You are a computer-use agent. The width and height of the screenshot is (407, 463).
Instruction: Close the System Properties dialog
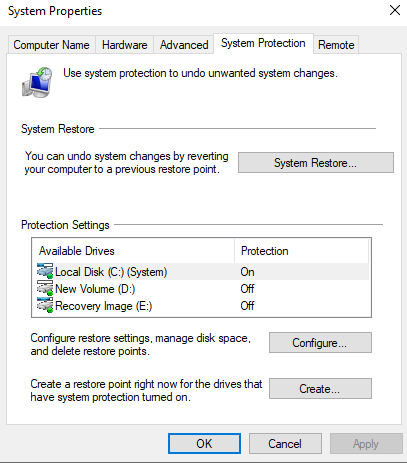[395, 10]
